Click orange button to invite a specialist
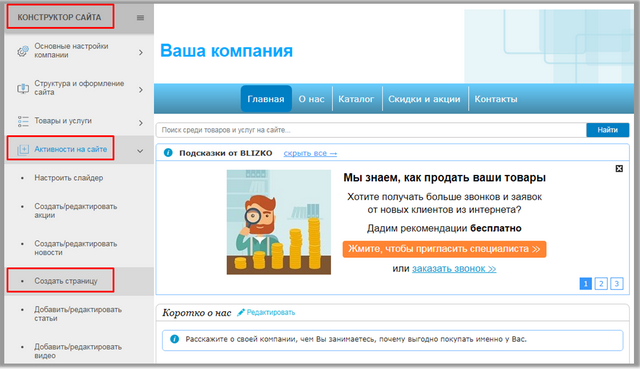640x369 pixels. click(444, 249)
